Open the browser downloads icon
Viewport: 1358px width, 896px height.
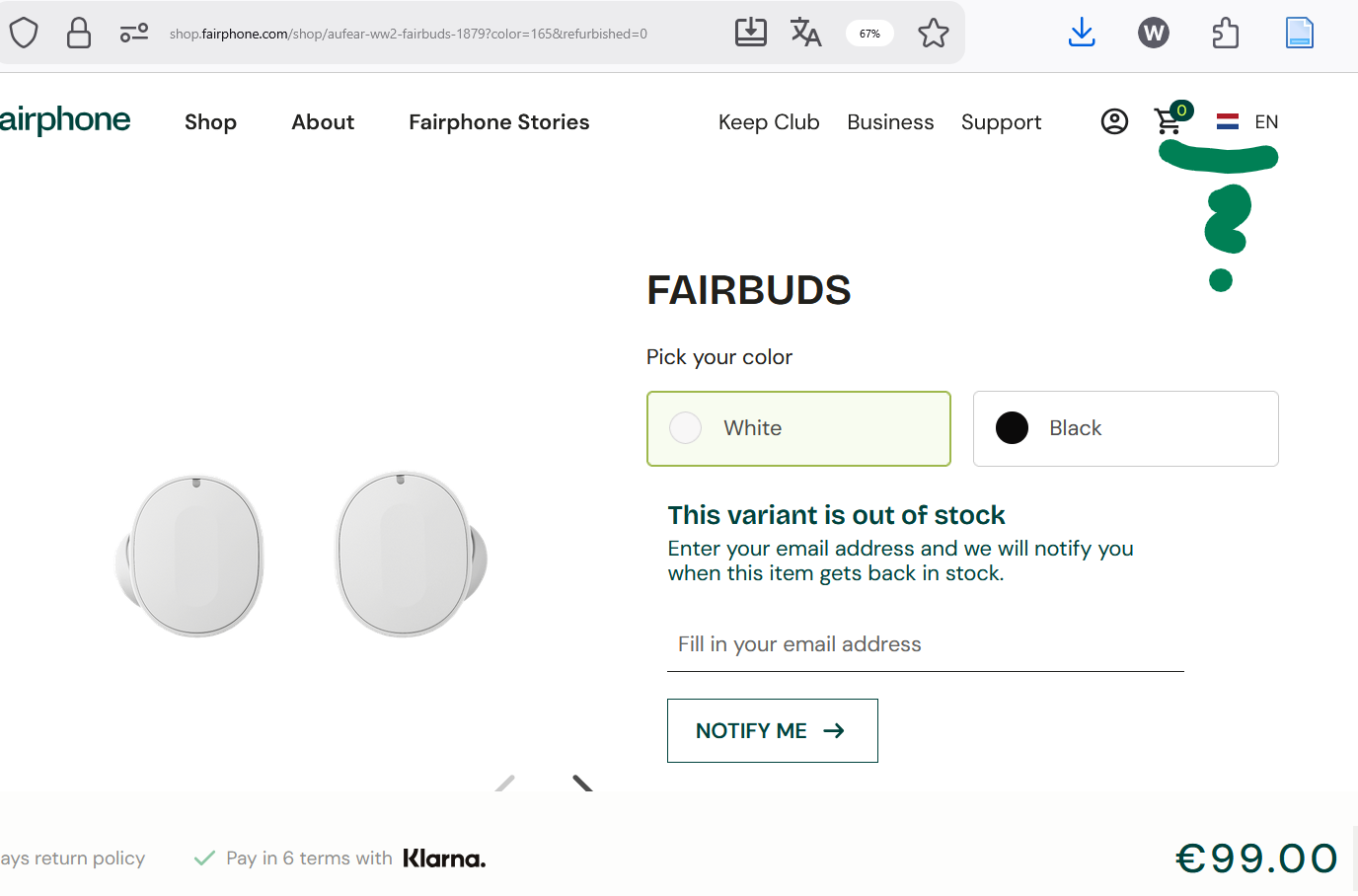click(x=1082, y=33)
